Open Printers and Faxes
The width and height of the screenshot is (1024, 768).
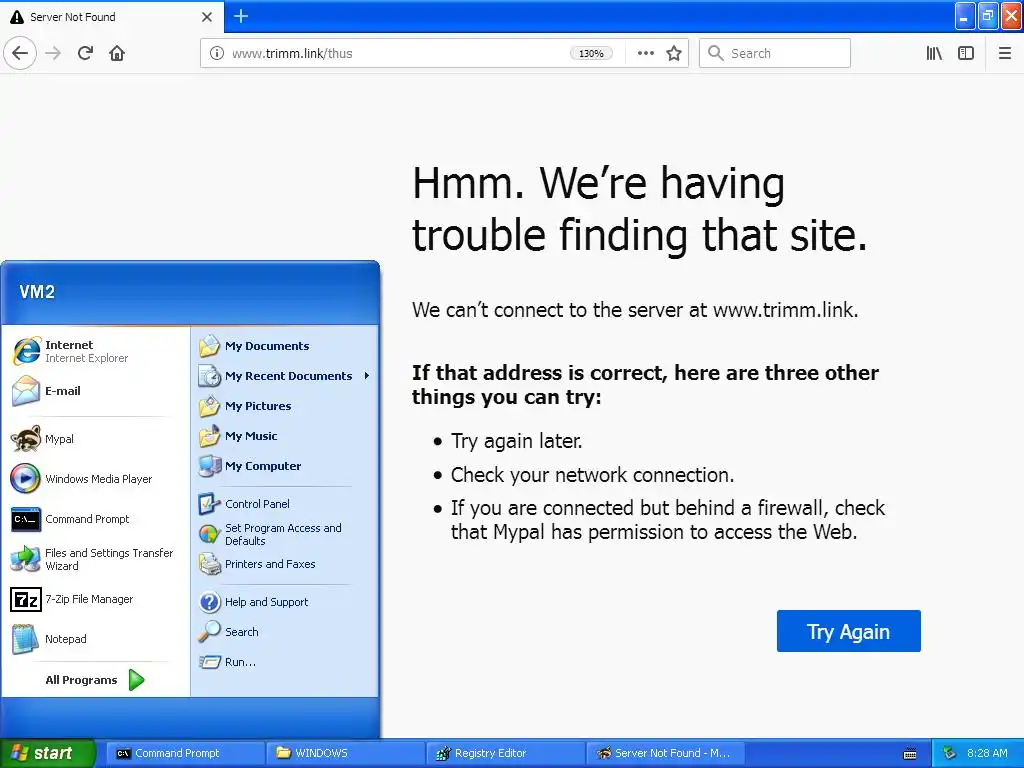pyautogui.click(x=285, y=564)
